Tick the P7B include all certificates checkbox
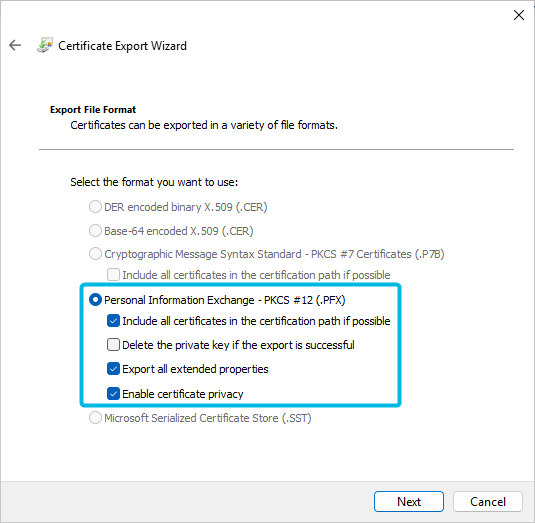The width and height of the screenshot is (535, 523). [113, 275]
